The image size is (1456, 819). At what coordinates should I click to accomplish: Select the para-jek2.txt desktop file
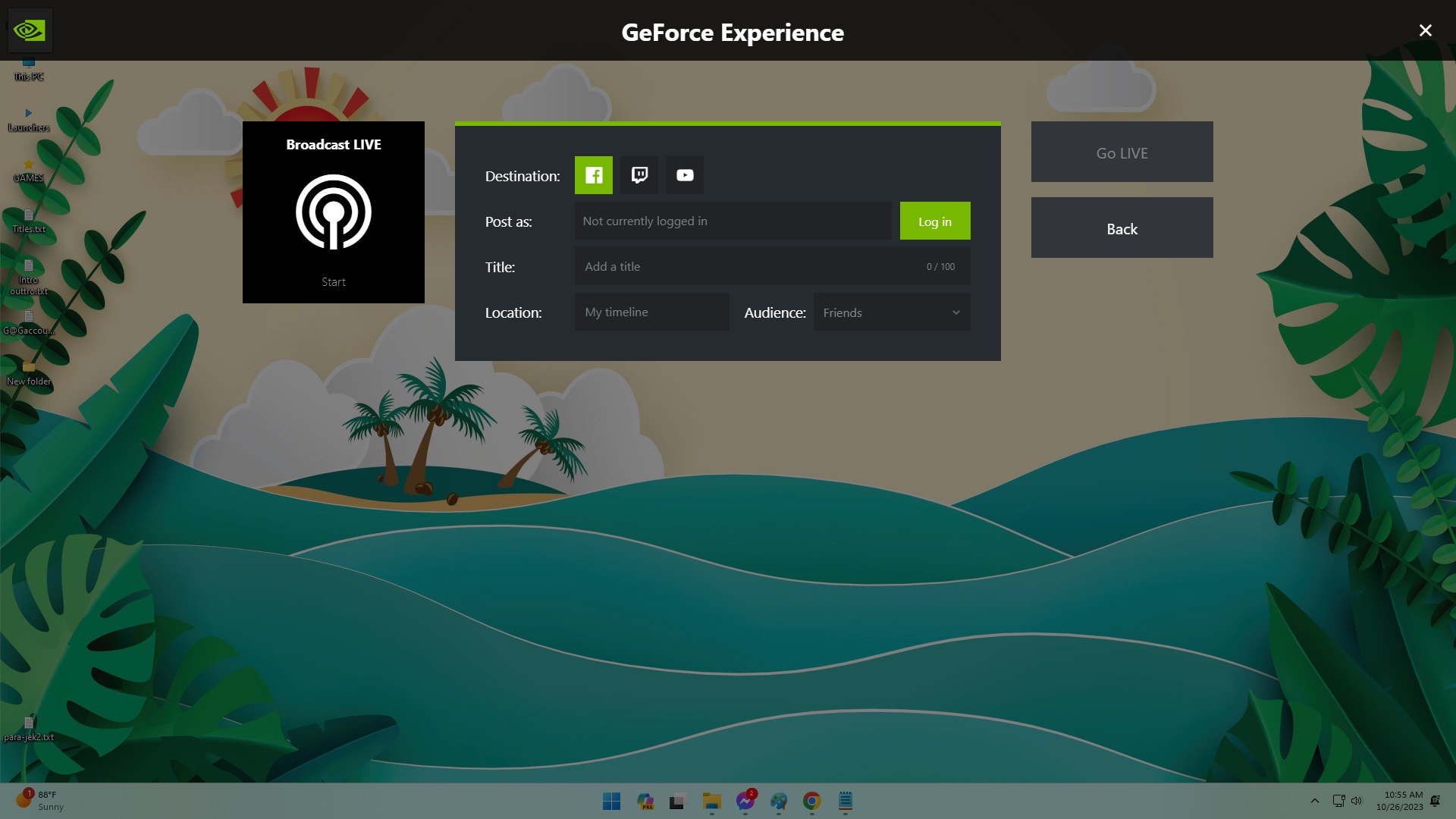(29, 730)
